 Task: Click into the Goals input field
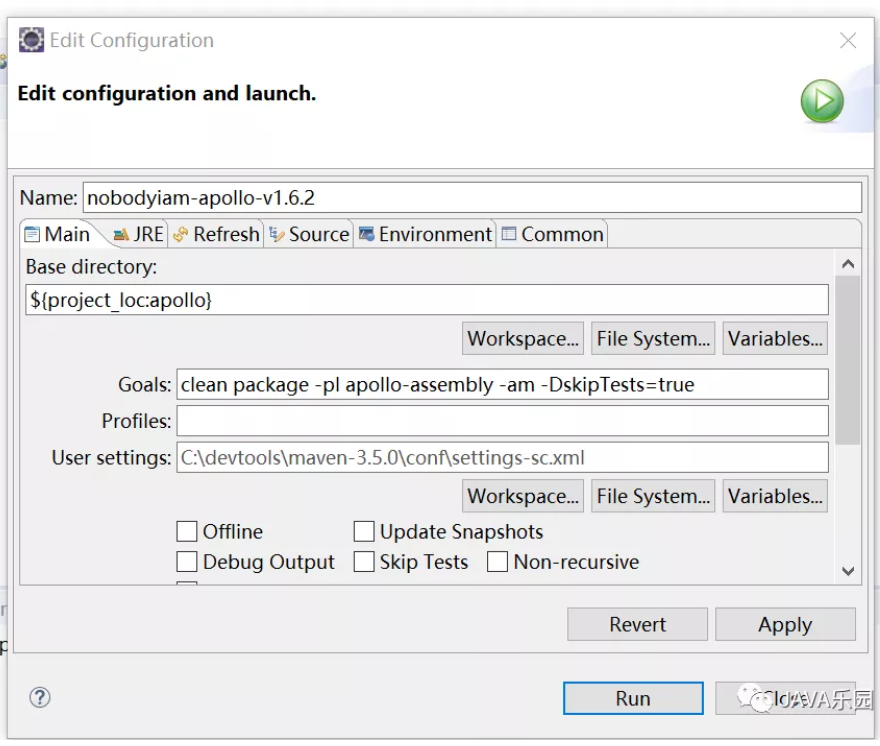502,385
